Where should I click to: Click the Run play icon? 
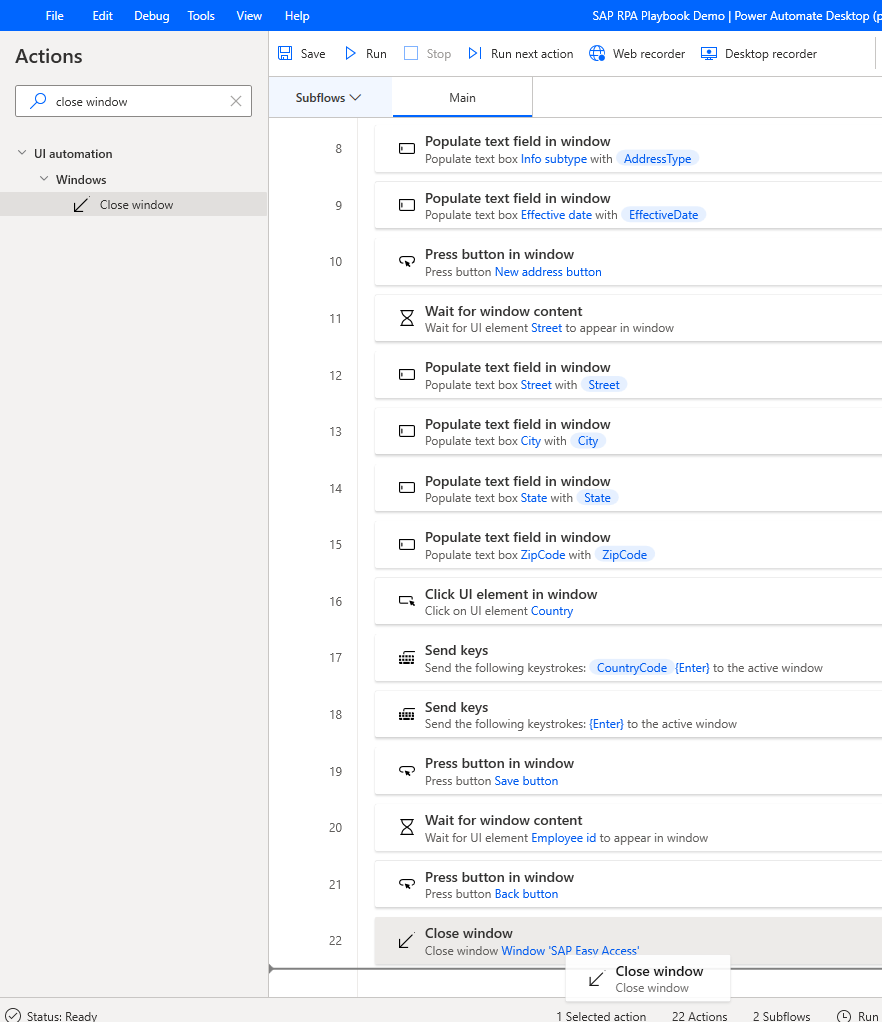pos(350,53)
